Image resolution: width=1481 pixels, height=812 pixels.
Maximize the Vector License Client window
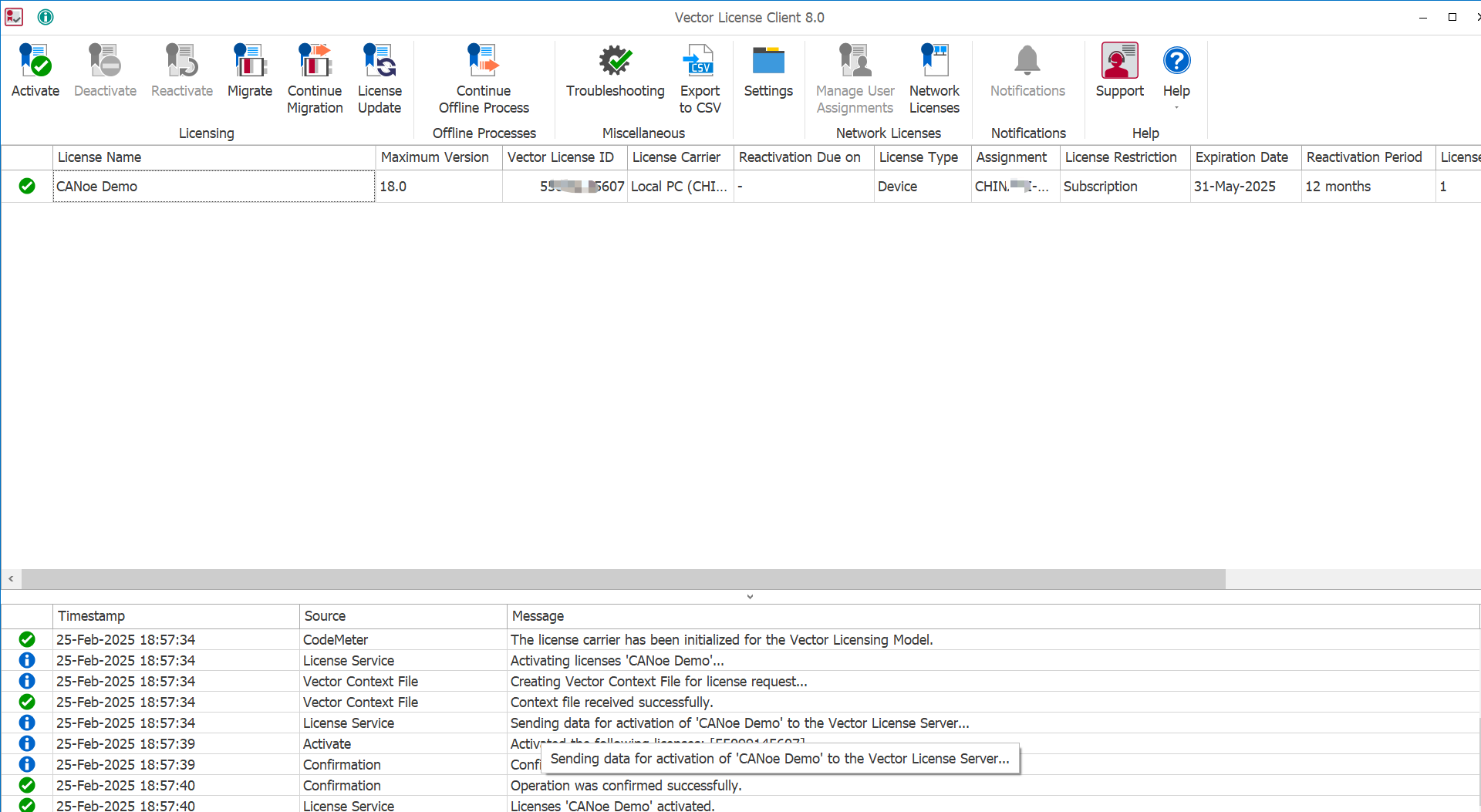coord(1452,17)
